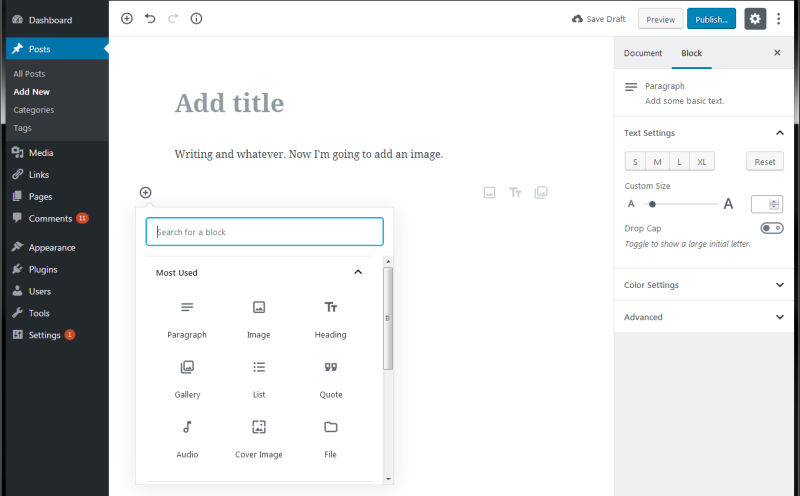The image size is (800, 496).
Task: Undo the last change
Action: pyautogui.click(x=150, y=19)
